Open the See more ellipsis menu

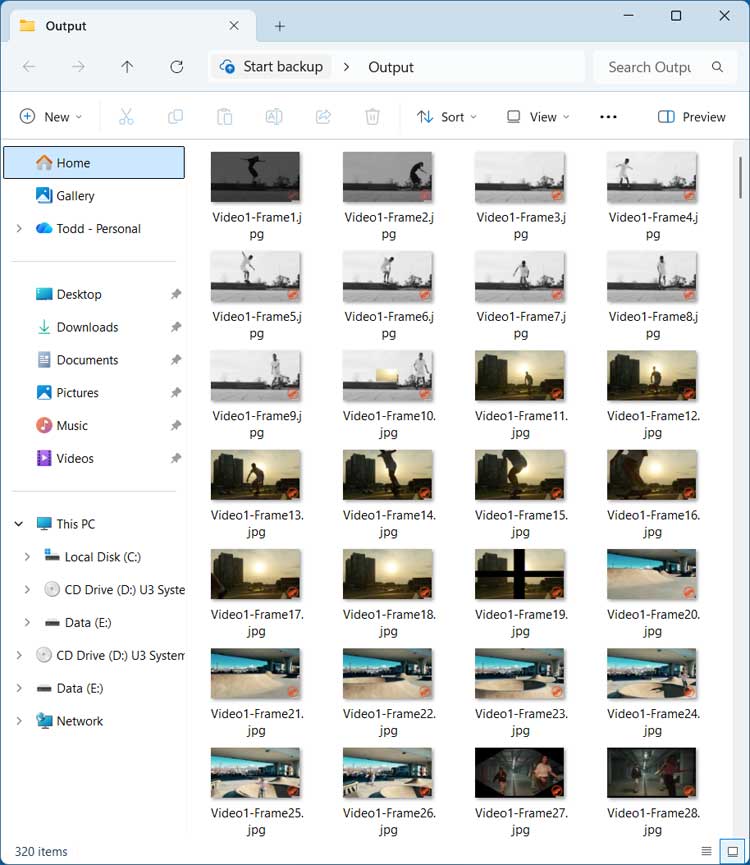(x=608, y=117)
